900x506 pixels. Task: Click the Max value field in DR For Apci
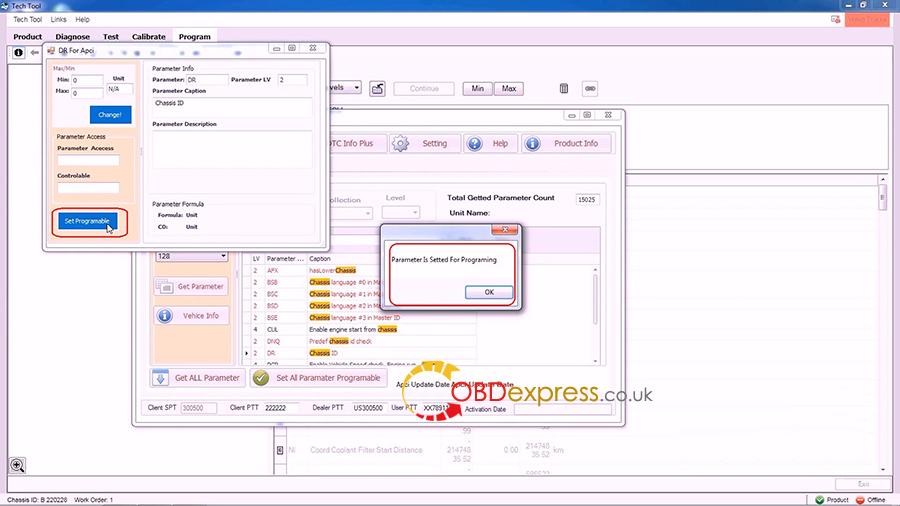point(87,93)
